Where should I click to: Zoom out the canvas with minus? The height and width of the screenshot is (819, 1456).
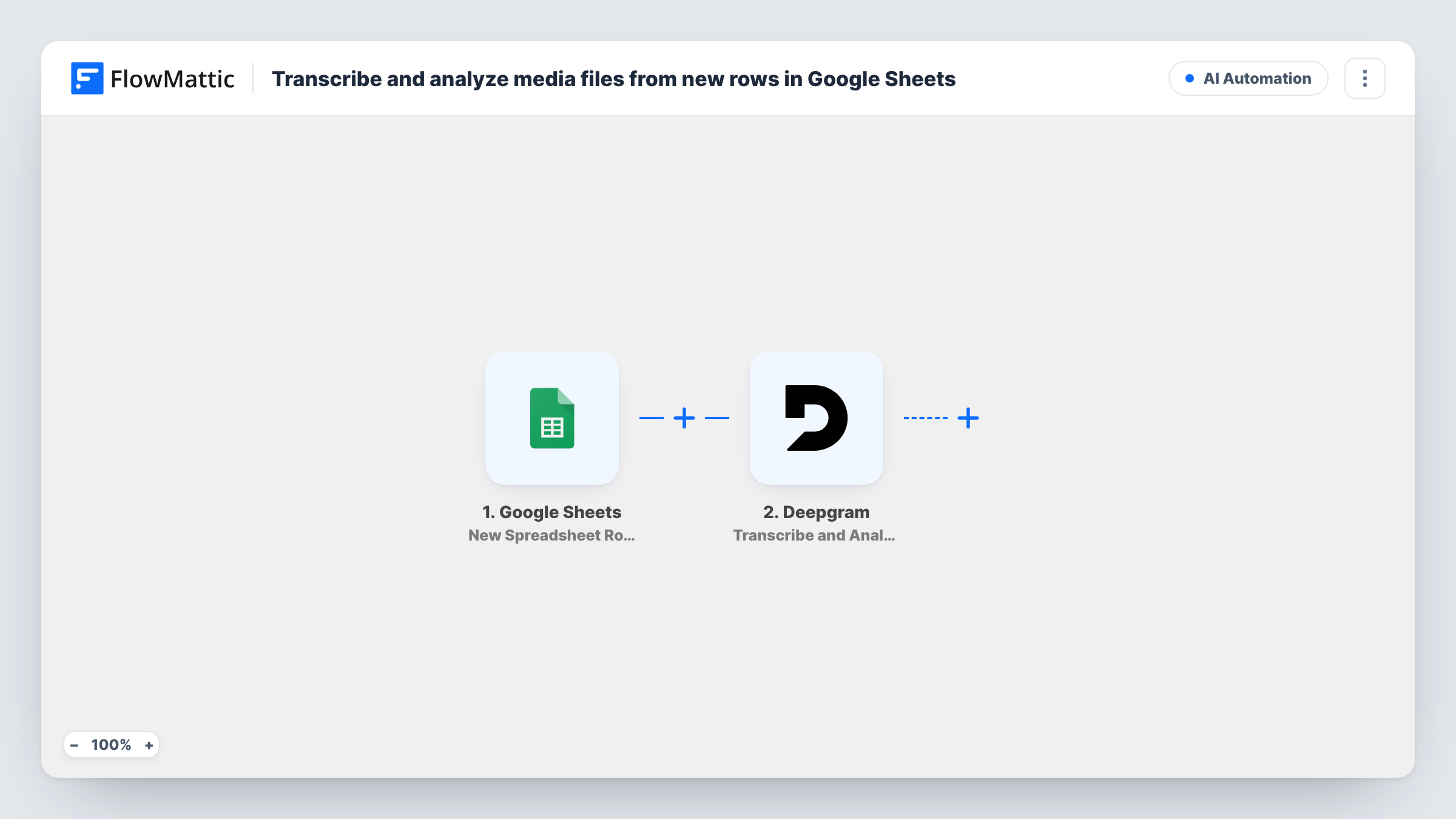tap(74, 745)
